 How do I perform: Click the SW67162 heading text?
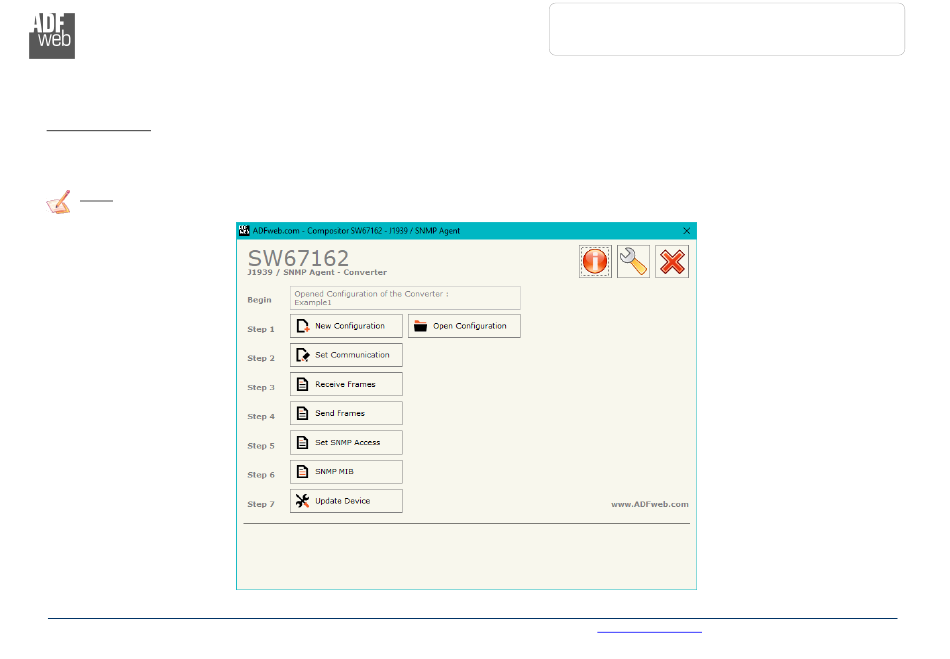pyautogui.click(x=298, y=258)
